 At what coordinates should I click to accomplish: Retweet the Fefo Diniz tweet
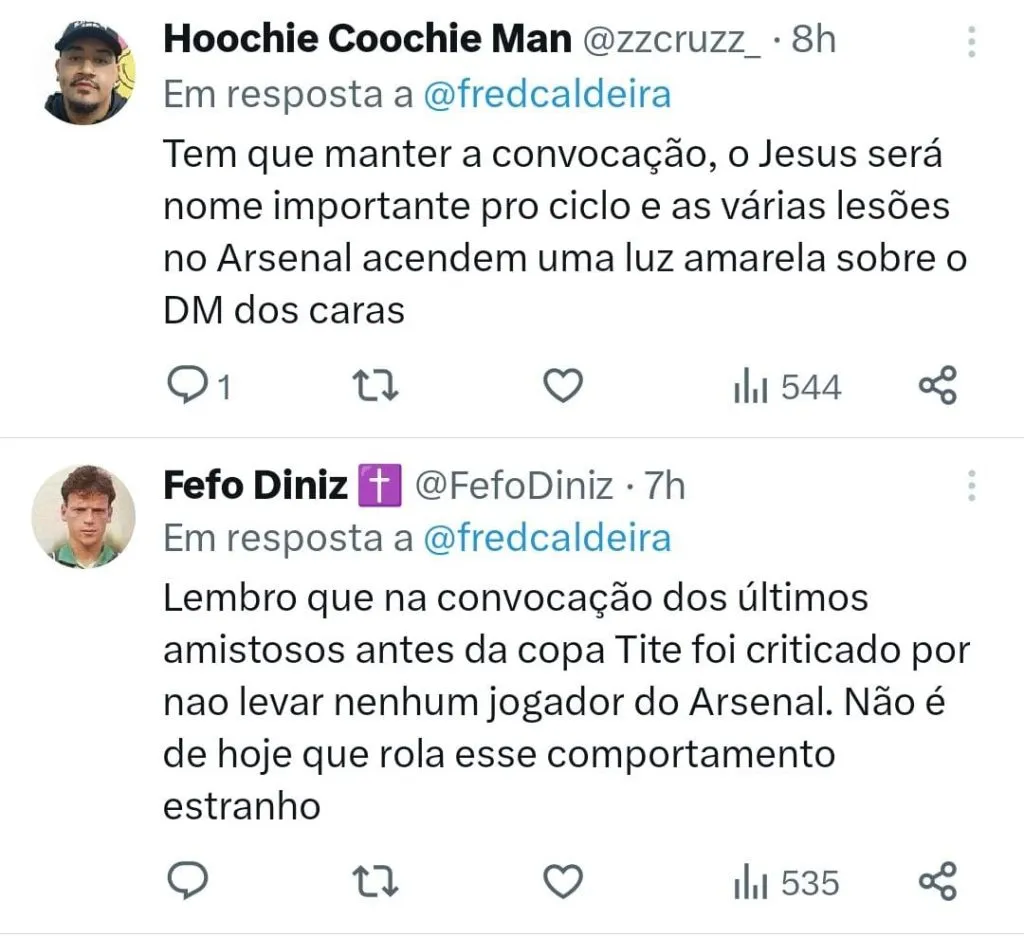(x=377, y=881)
